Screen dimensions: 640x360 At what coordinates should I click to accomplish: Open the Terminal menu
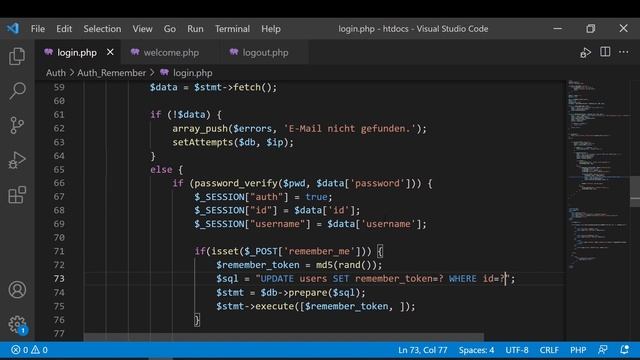pyautogui.click(x=232, y=29)
